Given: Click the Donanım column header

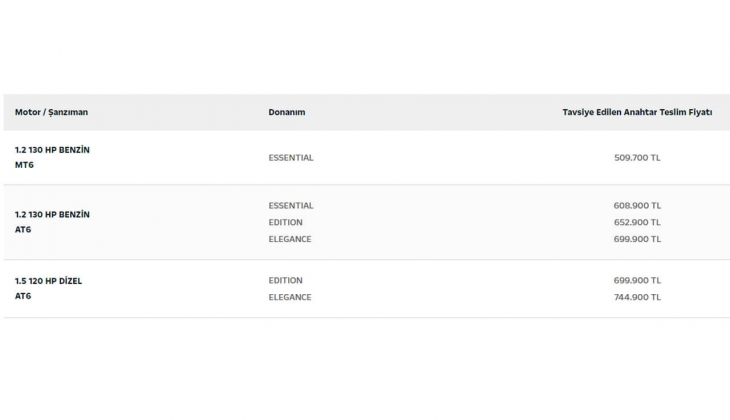Looking at the screenshot, I should pyautogui.click(x=287, y=112).
